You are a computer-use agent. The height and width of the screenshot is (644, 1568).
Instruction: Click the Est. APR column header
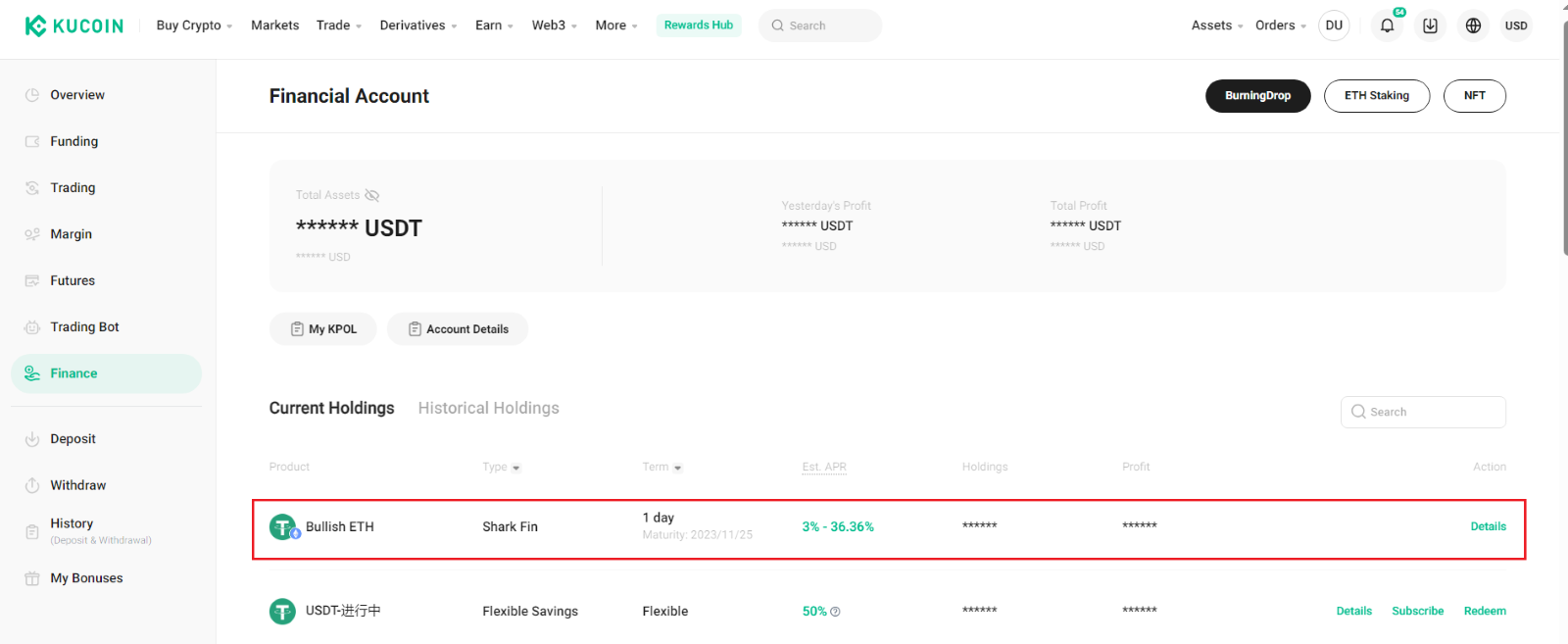click(x=824, y=468)
